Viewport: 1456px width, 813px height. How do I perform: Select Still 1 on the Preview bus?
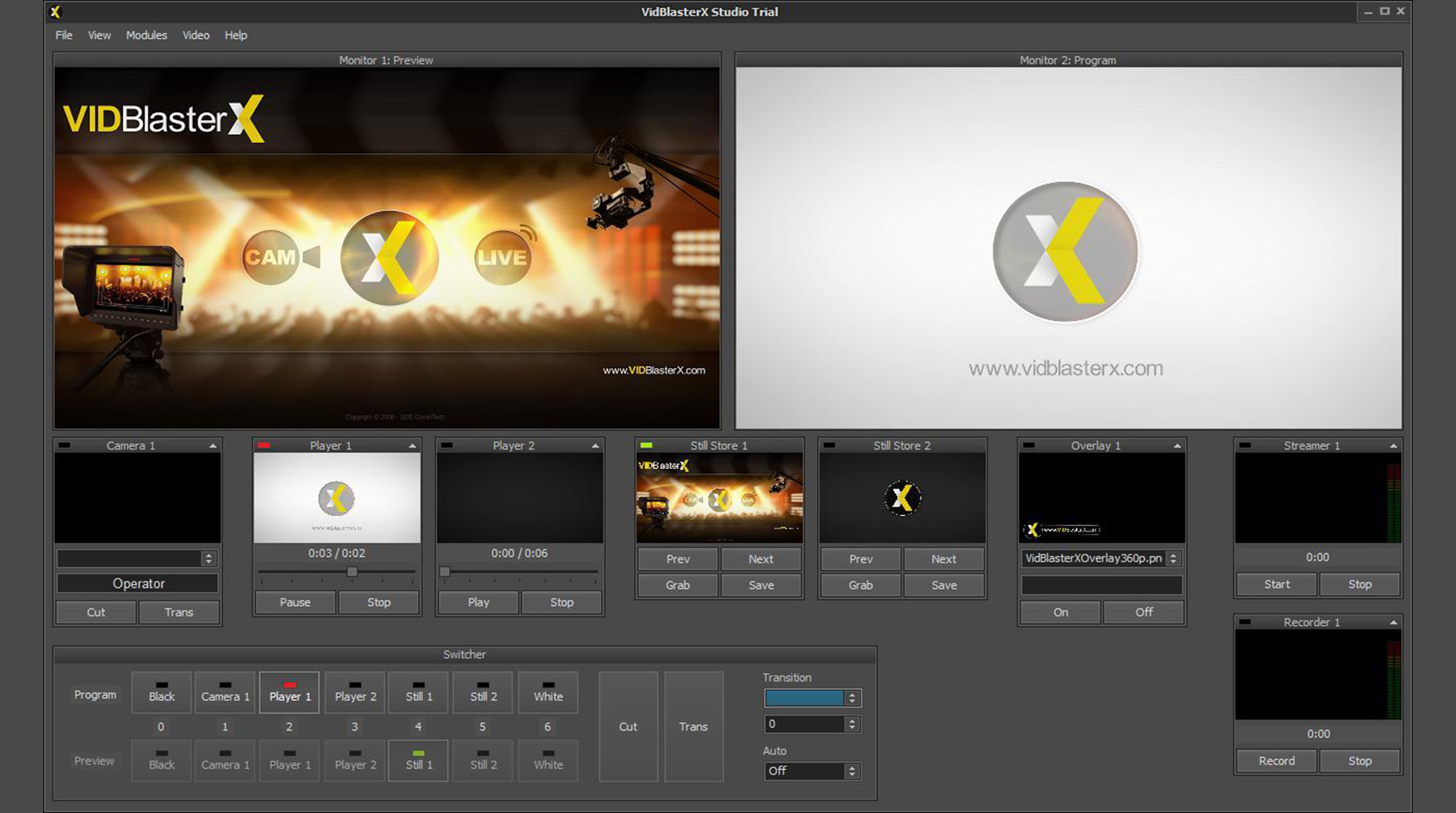pos(417,761)
